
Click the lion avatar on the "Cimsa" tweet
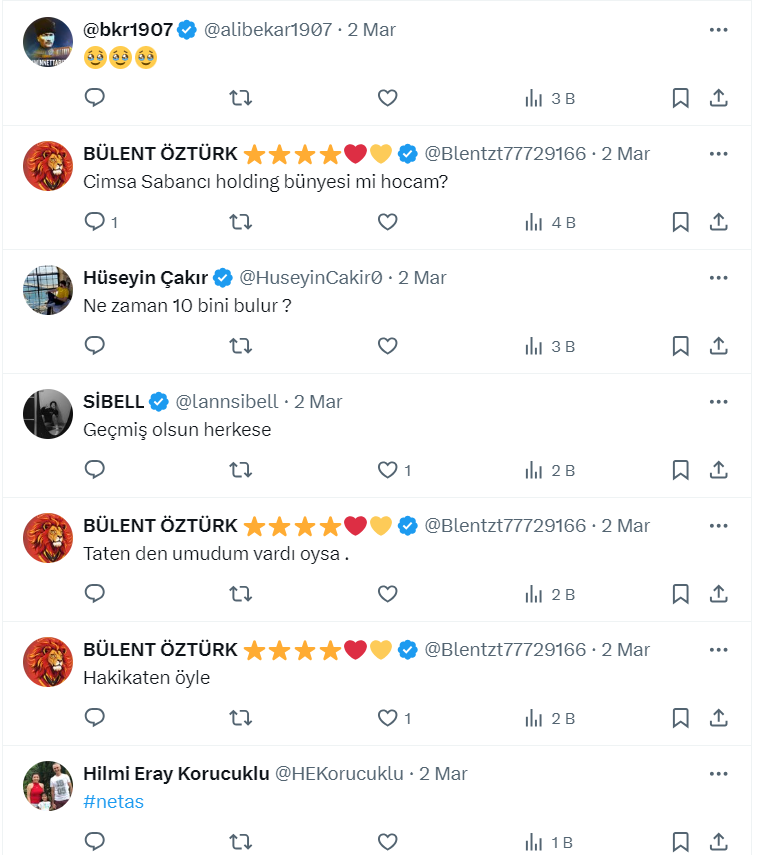coord(48,166)
